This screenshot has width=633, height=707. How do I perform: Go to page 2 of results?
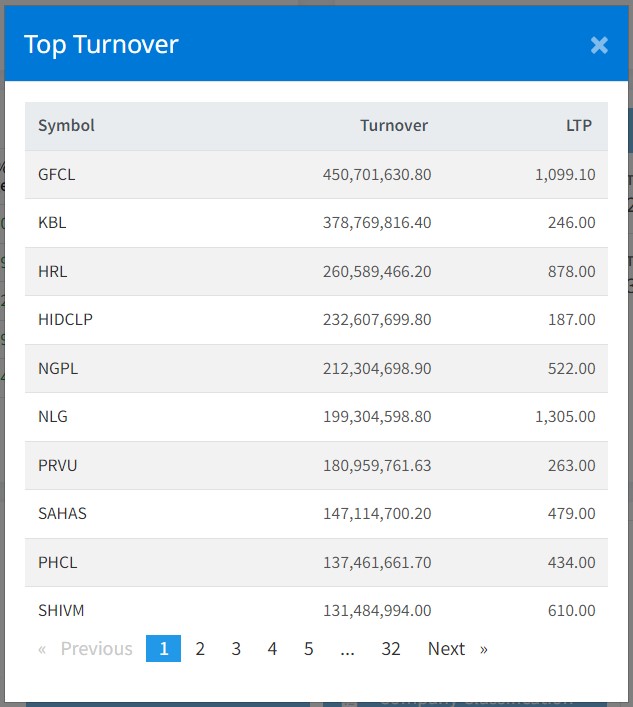(x=200, y=649)
